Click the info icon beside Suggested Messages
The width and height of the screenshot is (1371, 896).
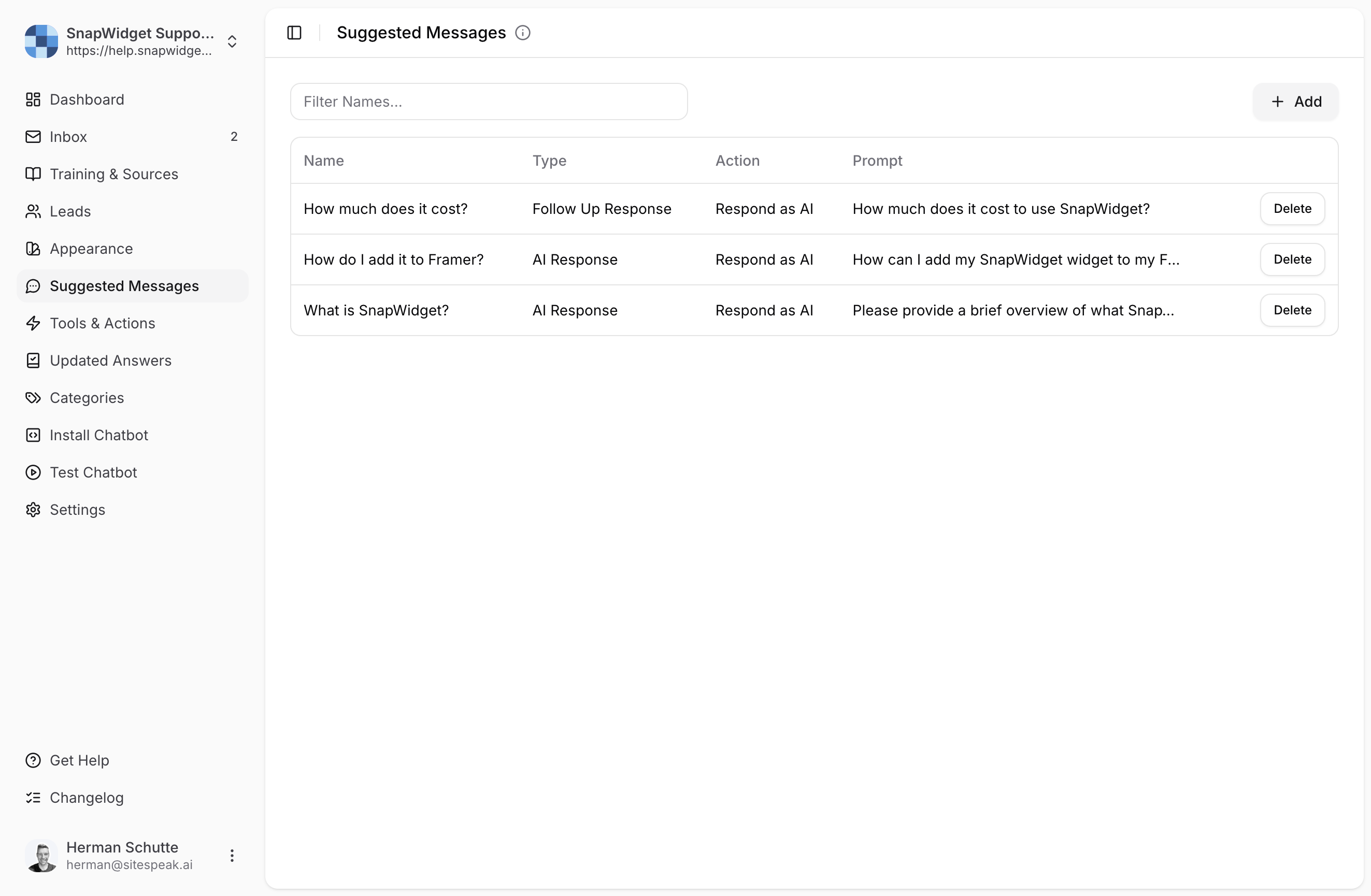[522, 33]
